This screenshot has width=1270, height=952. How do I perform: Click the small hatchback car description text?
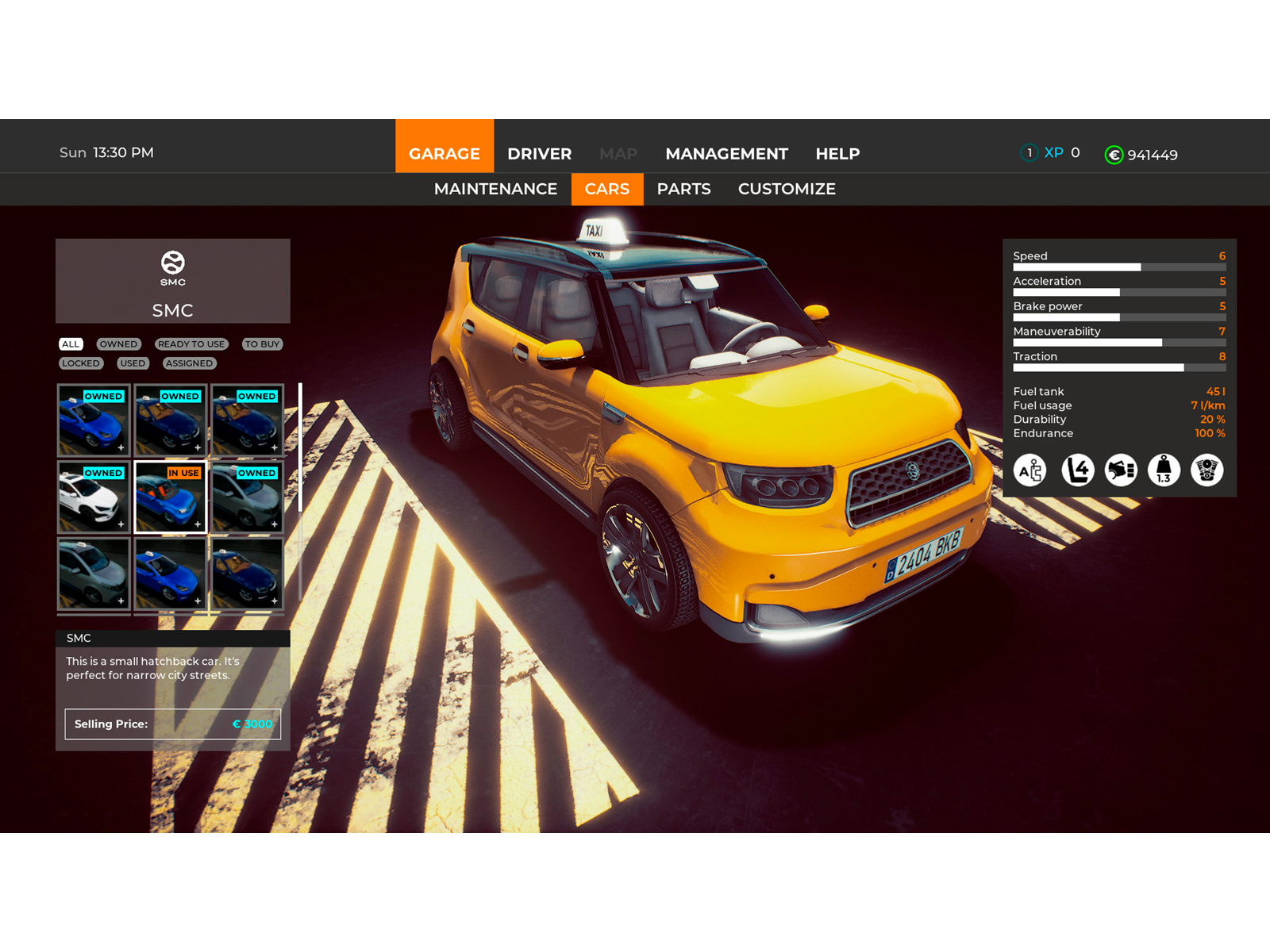click(x=152, y=668)
